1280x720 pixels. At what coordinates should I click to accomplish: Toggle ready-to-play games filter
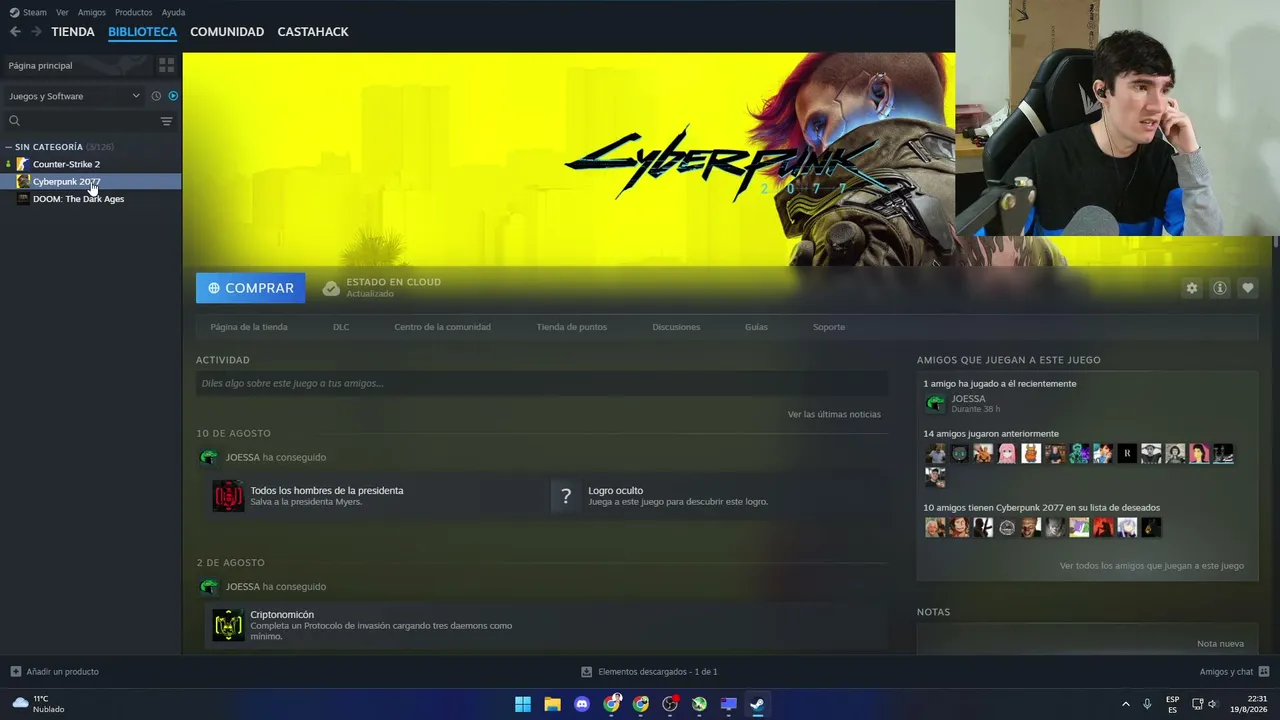click(173, 96)
